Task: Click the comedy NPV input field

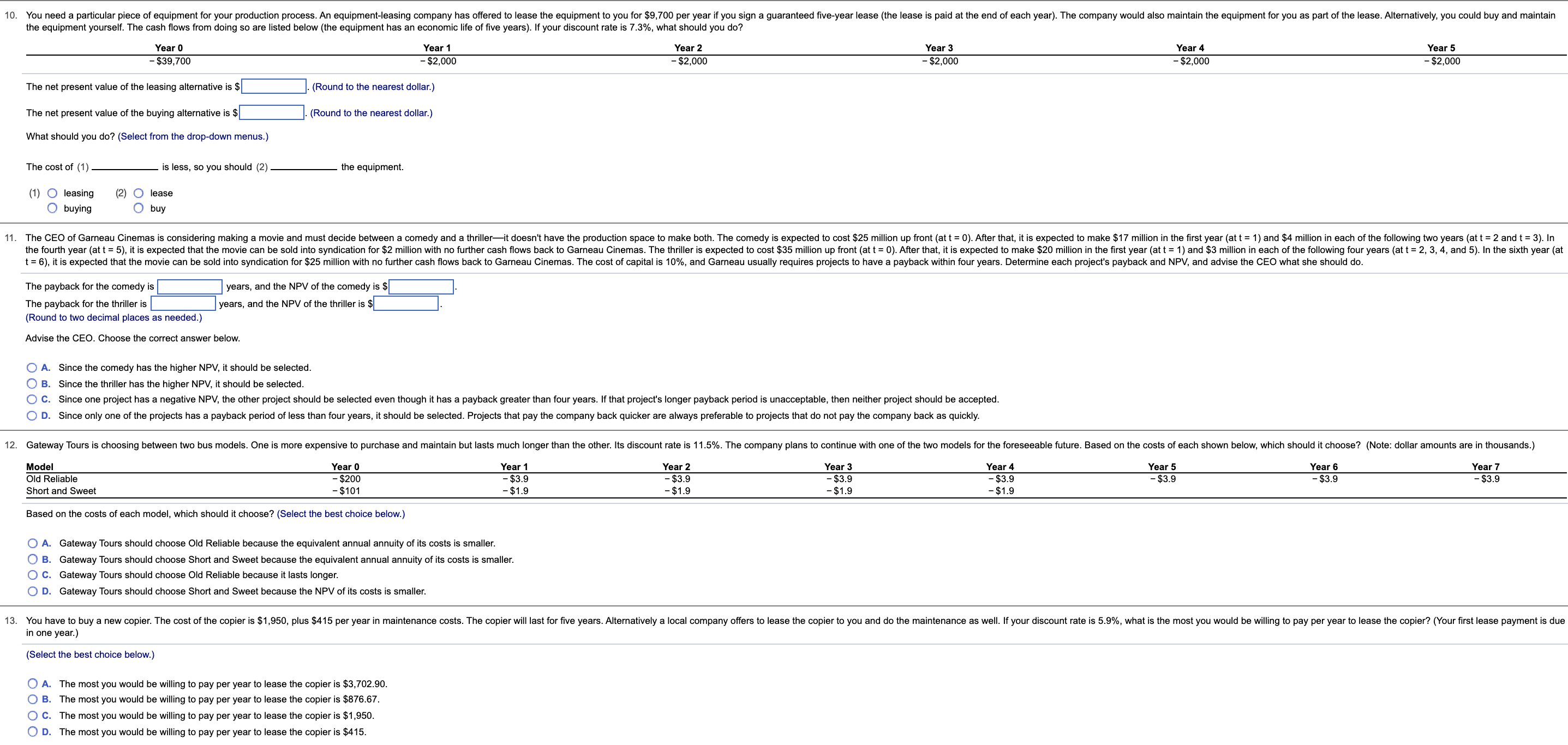Action: click(421, 287)
